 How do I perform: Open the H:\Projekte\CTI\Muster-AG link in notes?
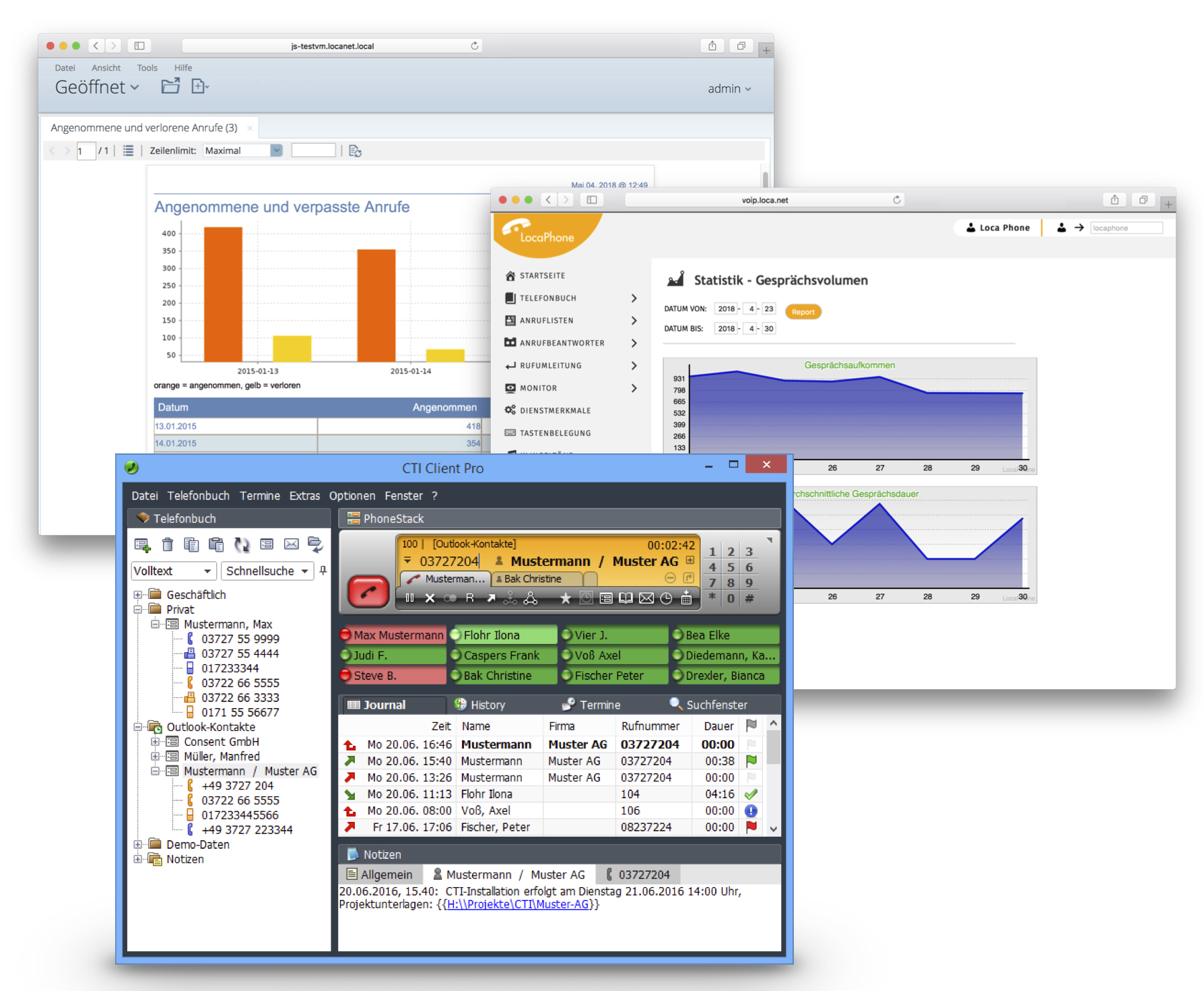point(517,905)
